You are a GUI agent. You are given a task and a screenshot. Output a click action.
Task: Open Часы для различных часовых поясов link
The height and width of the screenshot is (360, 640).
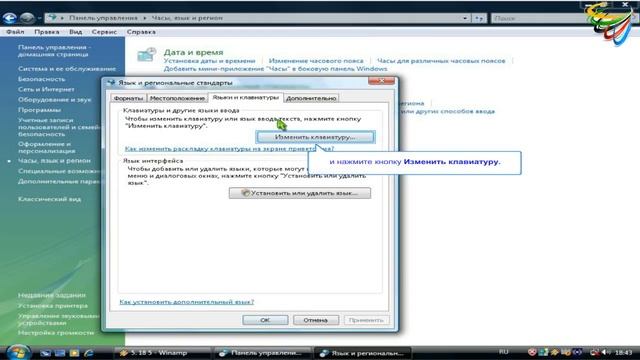coord(441,61)
